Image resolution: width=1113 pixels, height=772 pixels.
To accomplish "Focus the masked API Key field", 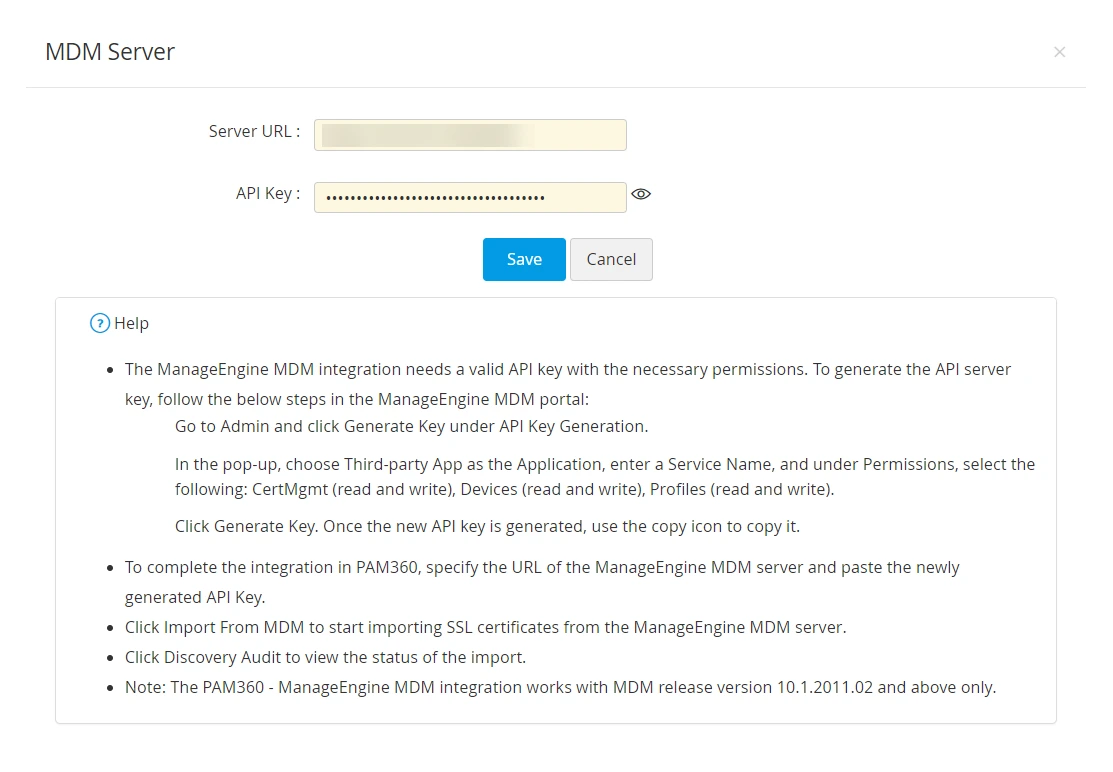I will 470,197.
